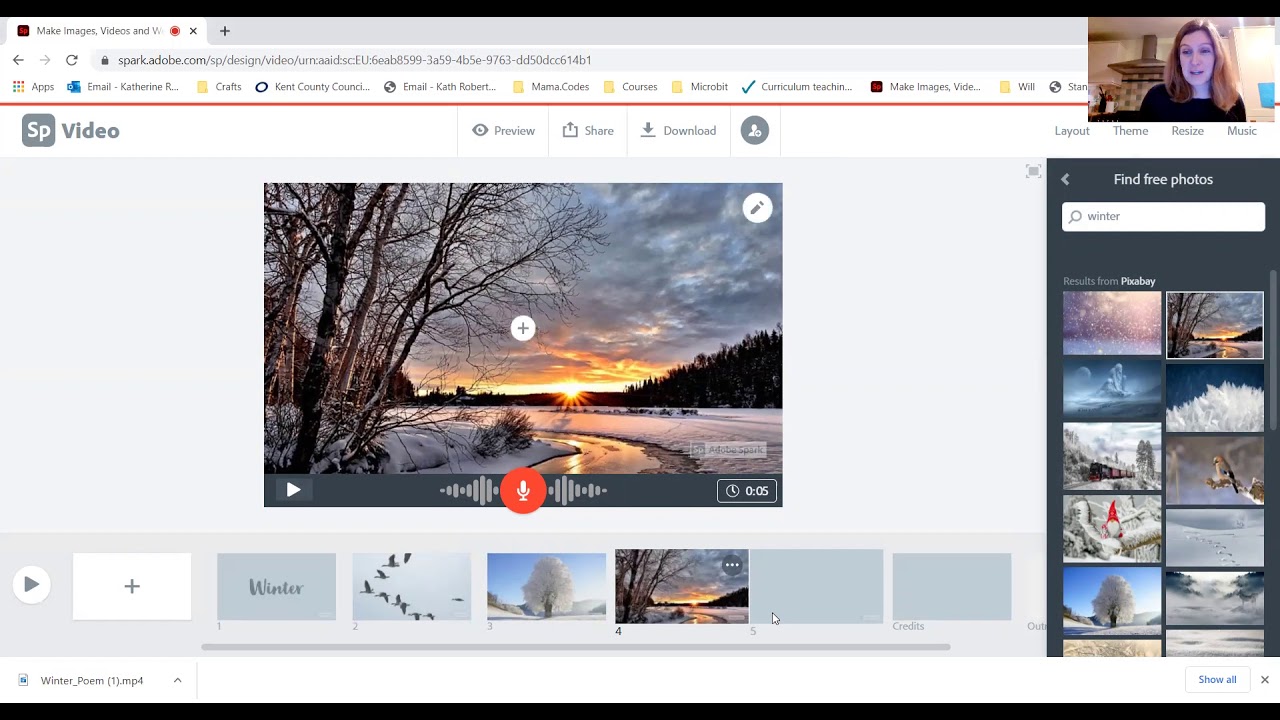Open Will bookmark folder
Screen dimensions: 1280x720
(1017, 87)
